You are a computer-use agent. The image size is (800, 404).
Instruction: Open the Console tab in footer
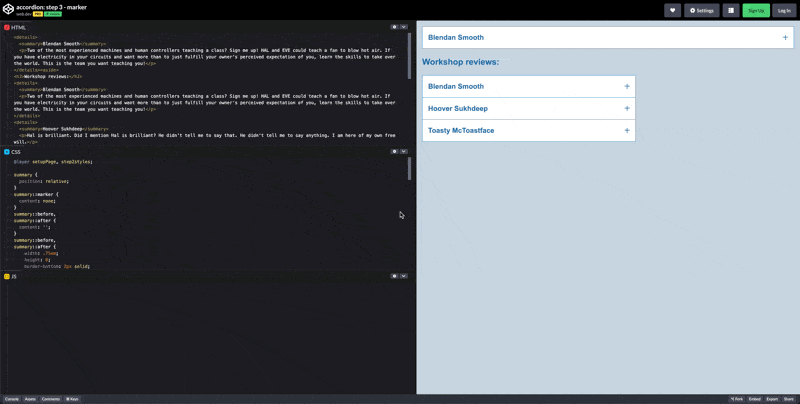pyautogui.click(x=12, y=399)
